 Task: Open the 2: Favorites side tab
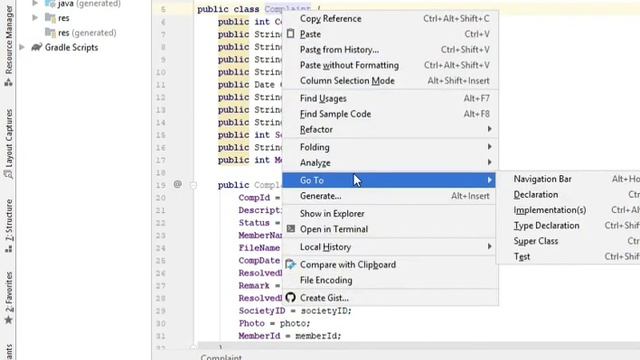pos(8,298)
